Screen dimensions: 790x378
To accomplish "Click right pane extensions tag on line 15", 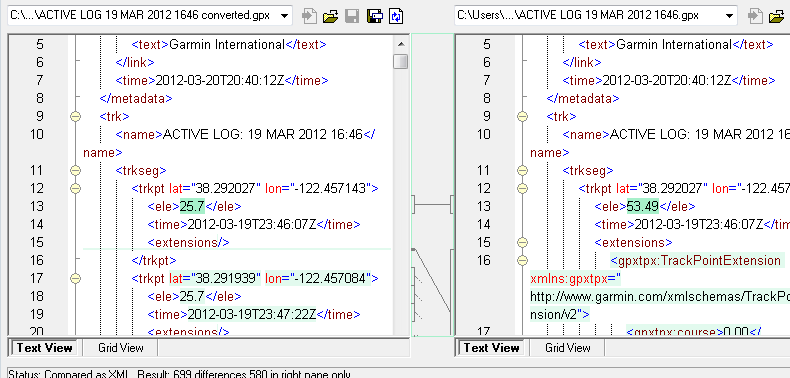I will click(x=633, y=242).
